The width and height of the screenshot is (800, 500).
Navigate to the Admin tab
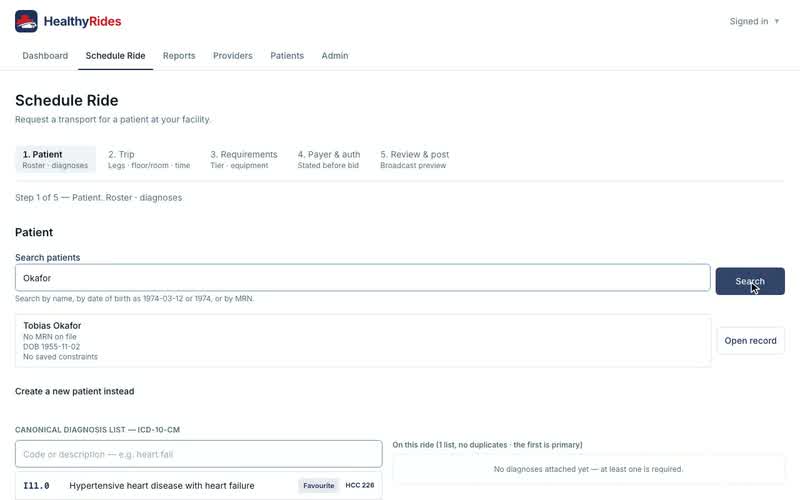click(x=335, y=56)
